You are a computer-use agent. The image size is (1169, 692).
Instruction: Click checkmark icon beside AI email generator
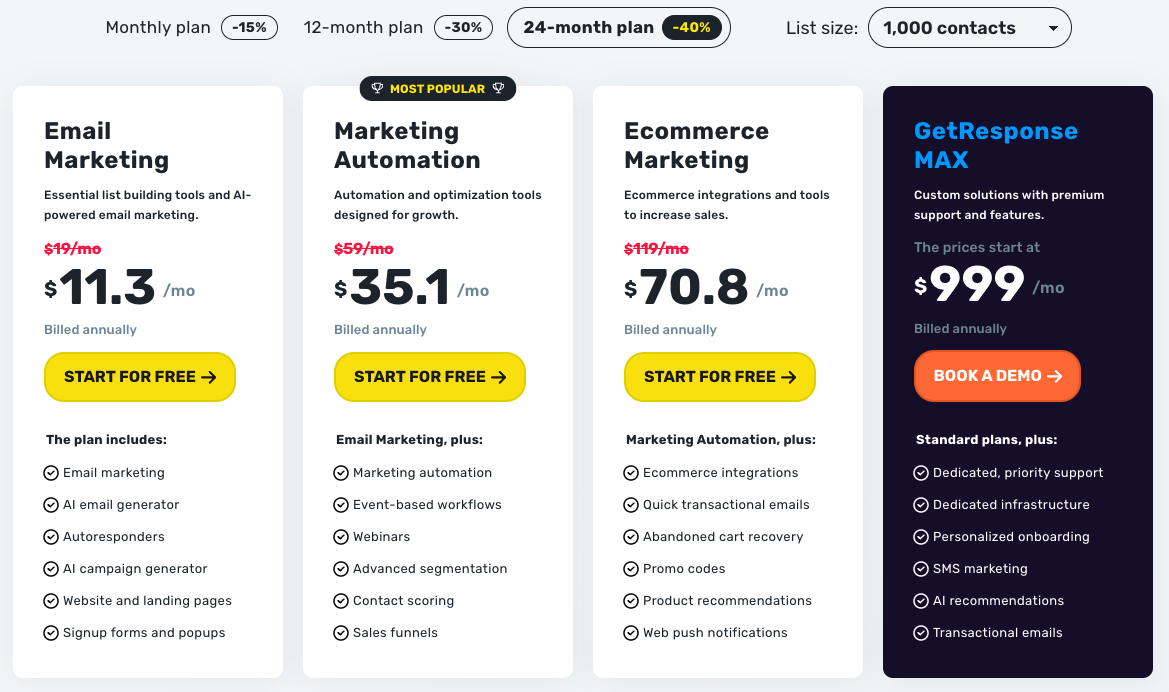51,505
